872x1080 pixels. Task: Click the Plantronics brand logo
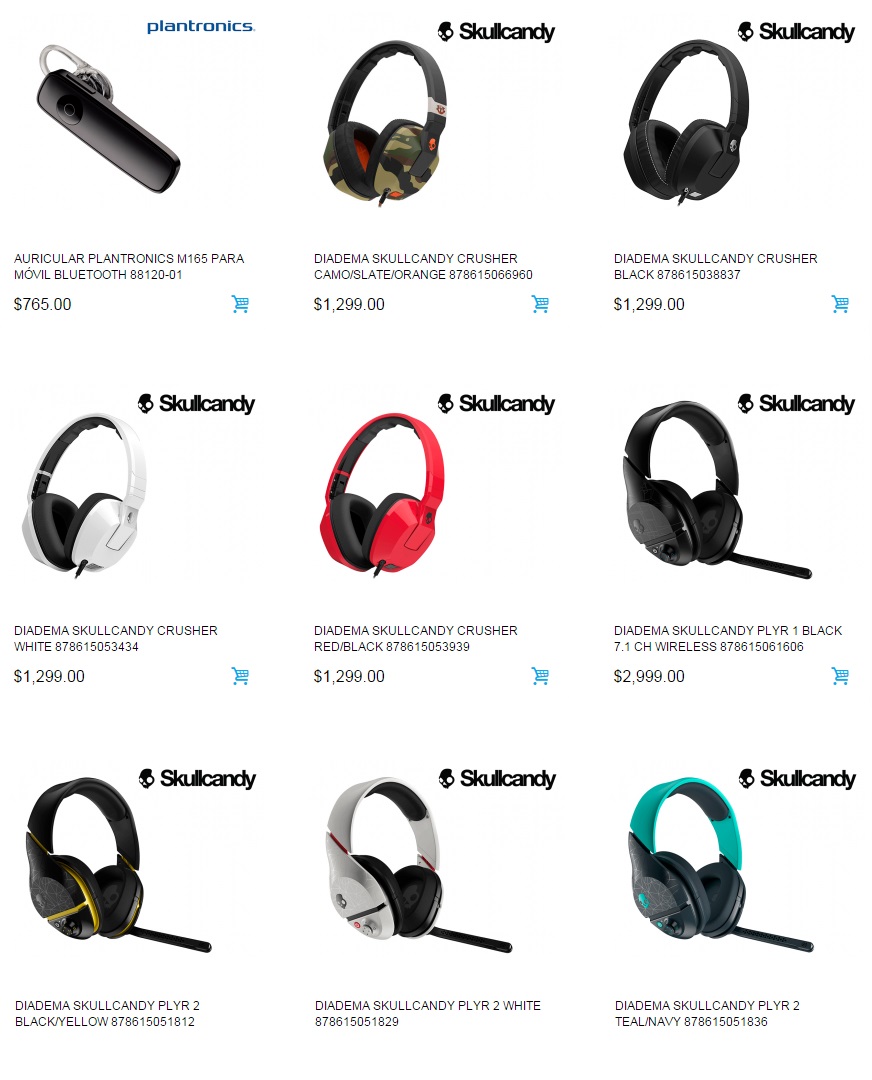[x=200, y=27]
